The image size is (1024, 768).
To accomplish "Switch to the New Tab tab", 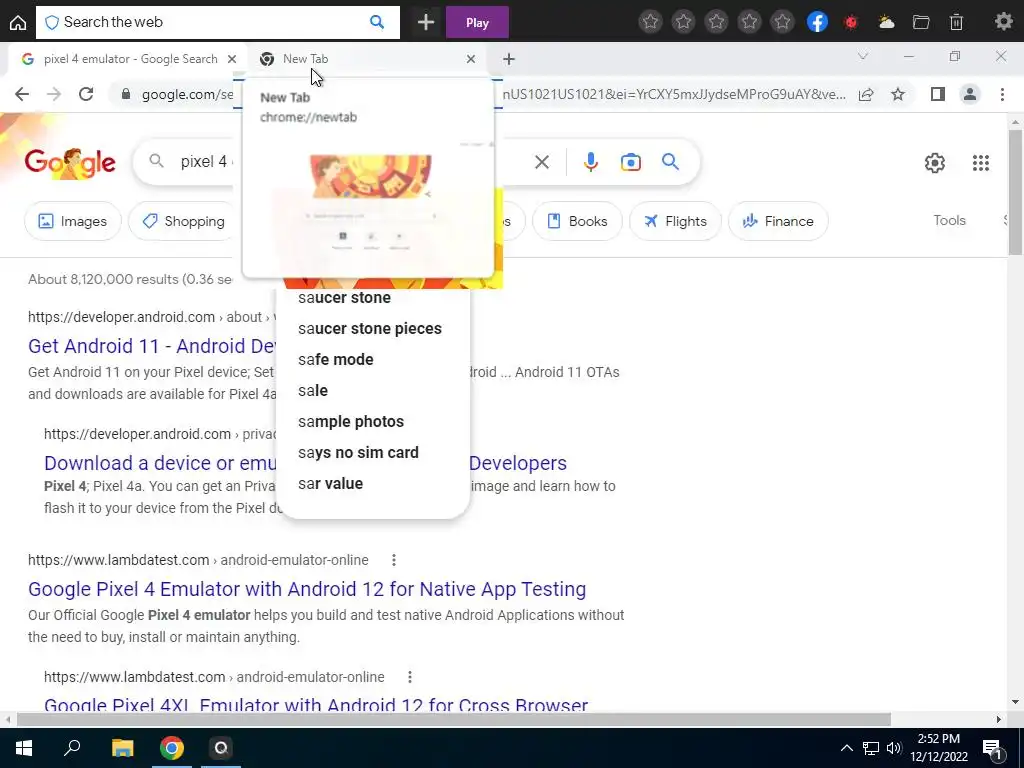I will tap(366, 59).
